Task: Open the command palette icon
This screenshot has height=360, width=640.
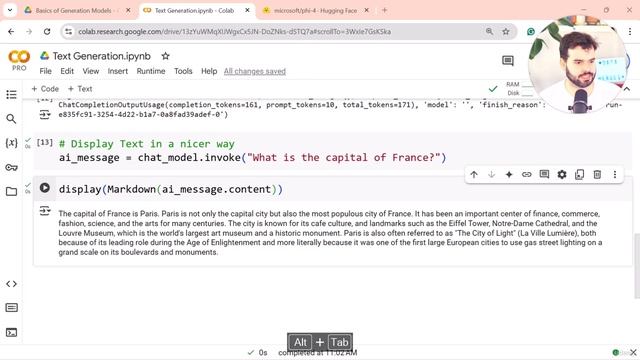Action: (x=11, y=308)
